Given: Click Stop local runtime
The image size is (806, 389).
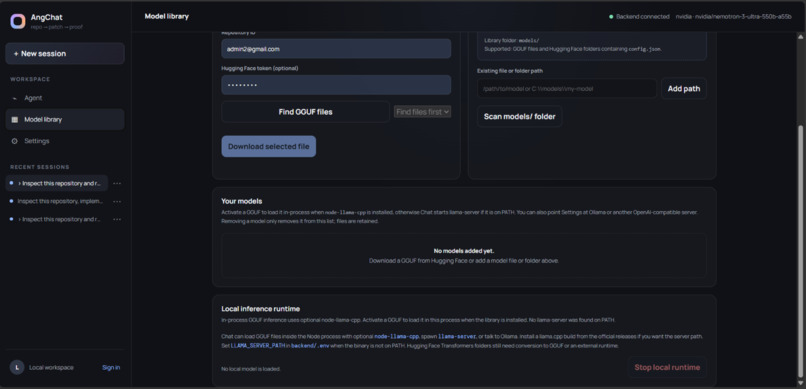Looking at the screenshot, I should [667, 367].
